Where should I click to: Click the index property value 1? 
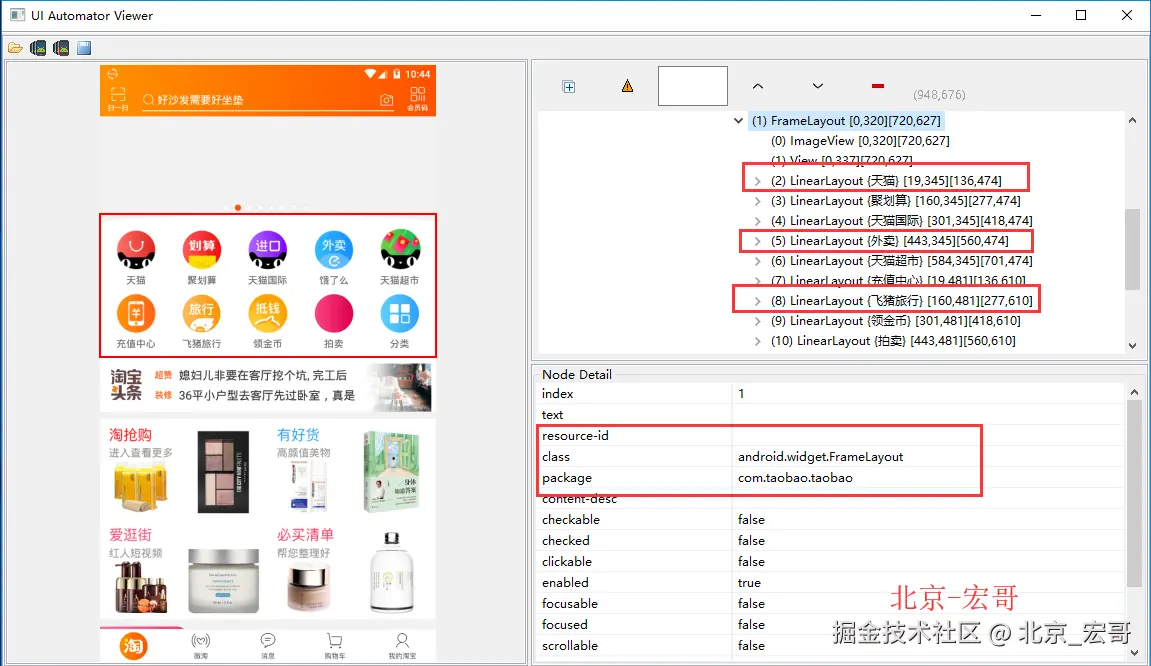pos(741,394)
